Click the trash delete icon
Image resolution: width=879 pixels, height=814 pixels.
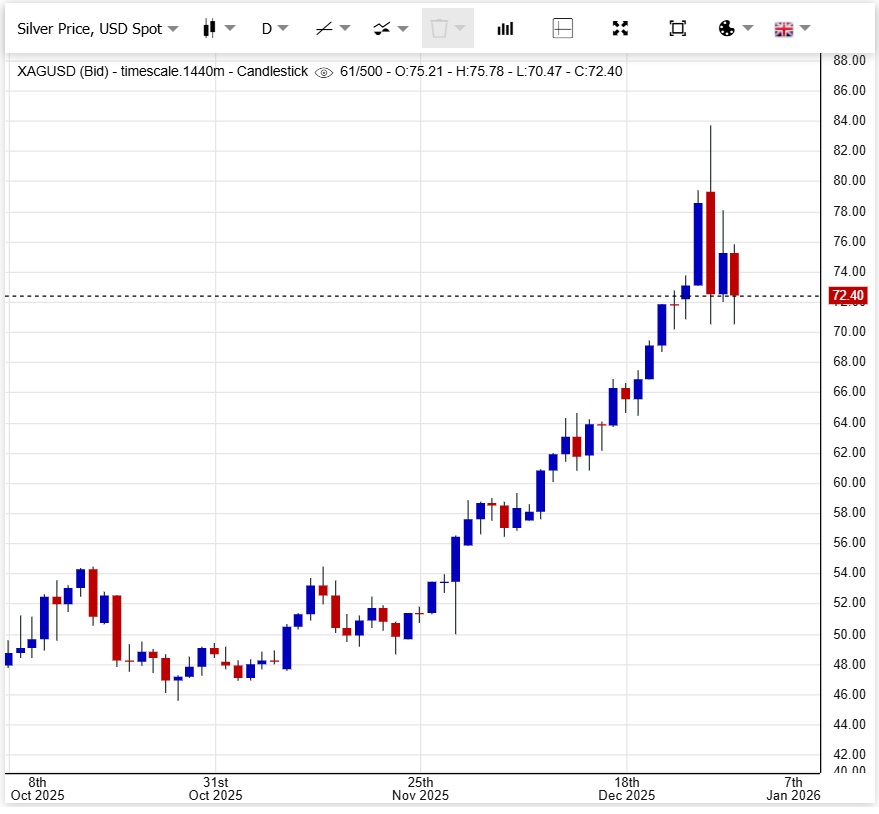(441, 28)
